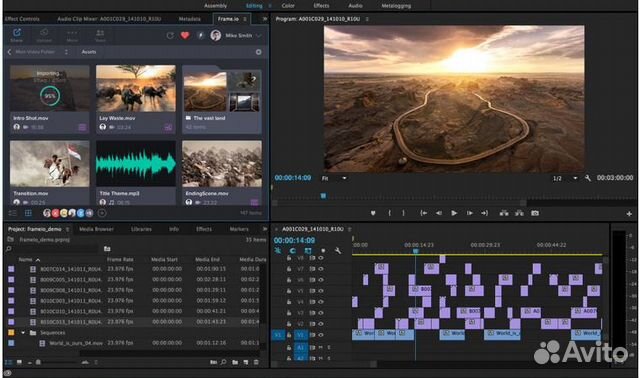
Task: Switch to the Color workspace tab
Action: pos(288,6)
